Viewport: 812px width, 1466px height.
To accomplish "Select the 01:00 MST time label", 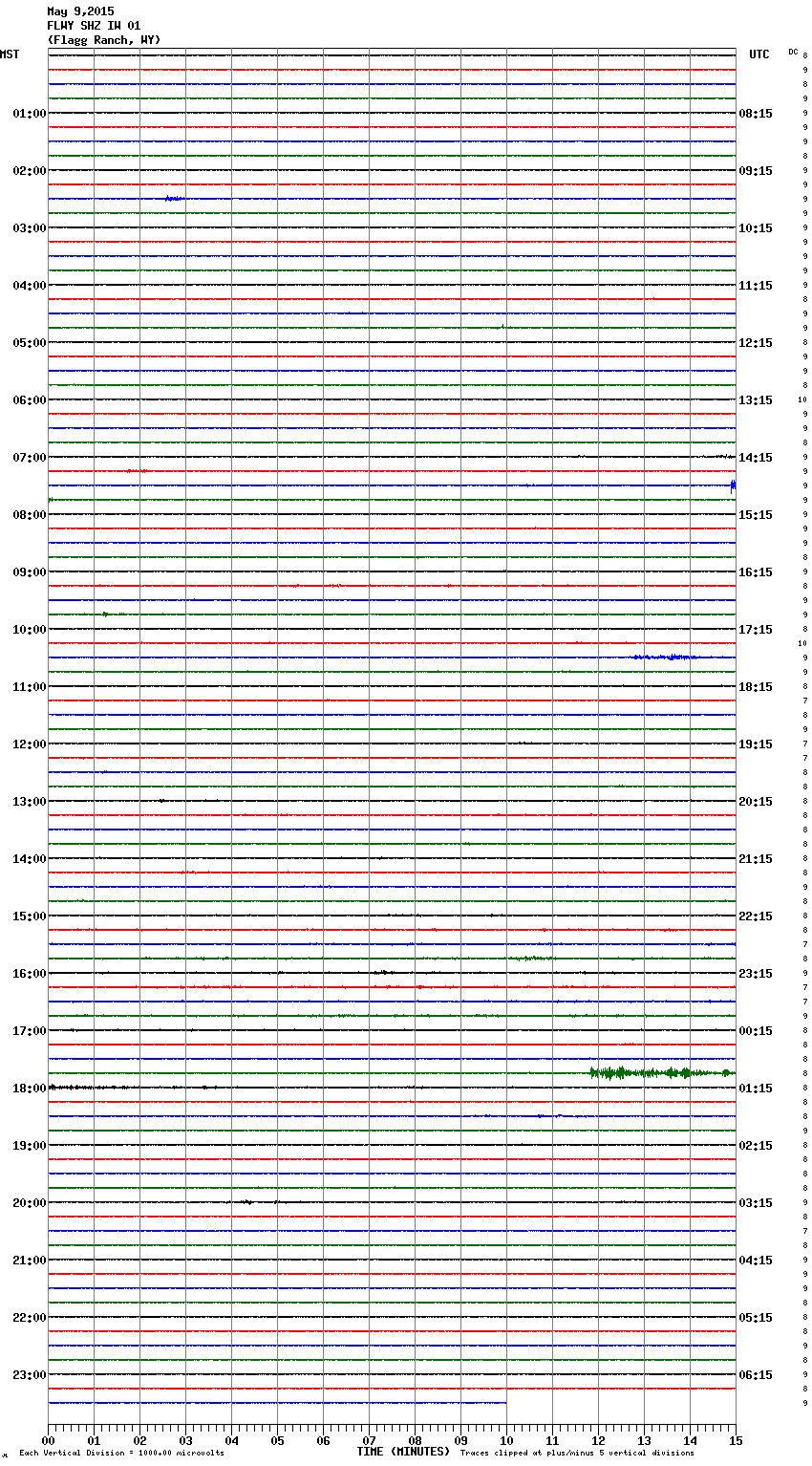I will tap(30, 114).
